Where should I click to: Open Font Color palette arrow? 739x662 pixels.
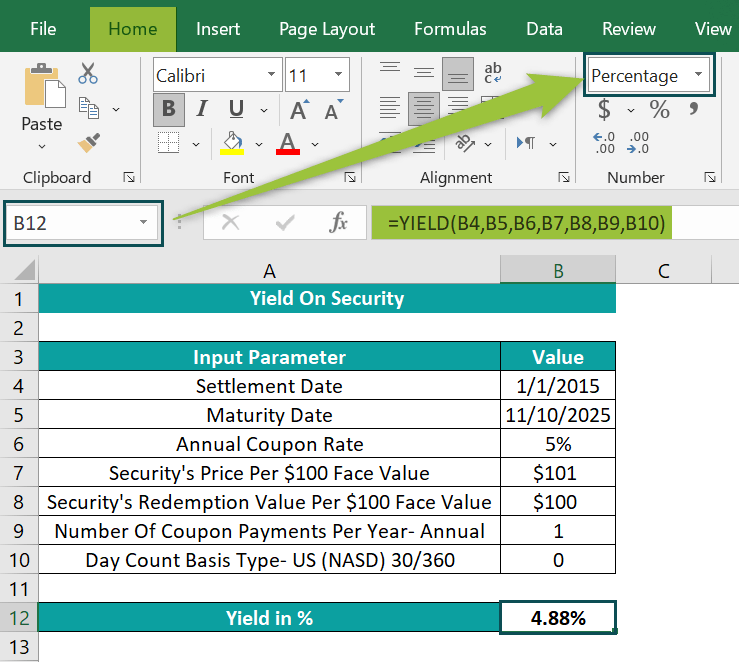(x=315, y=144)
